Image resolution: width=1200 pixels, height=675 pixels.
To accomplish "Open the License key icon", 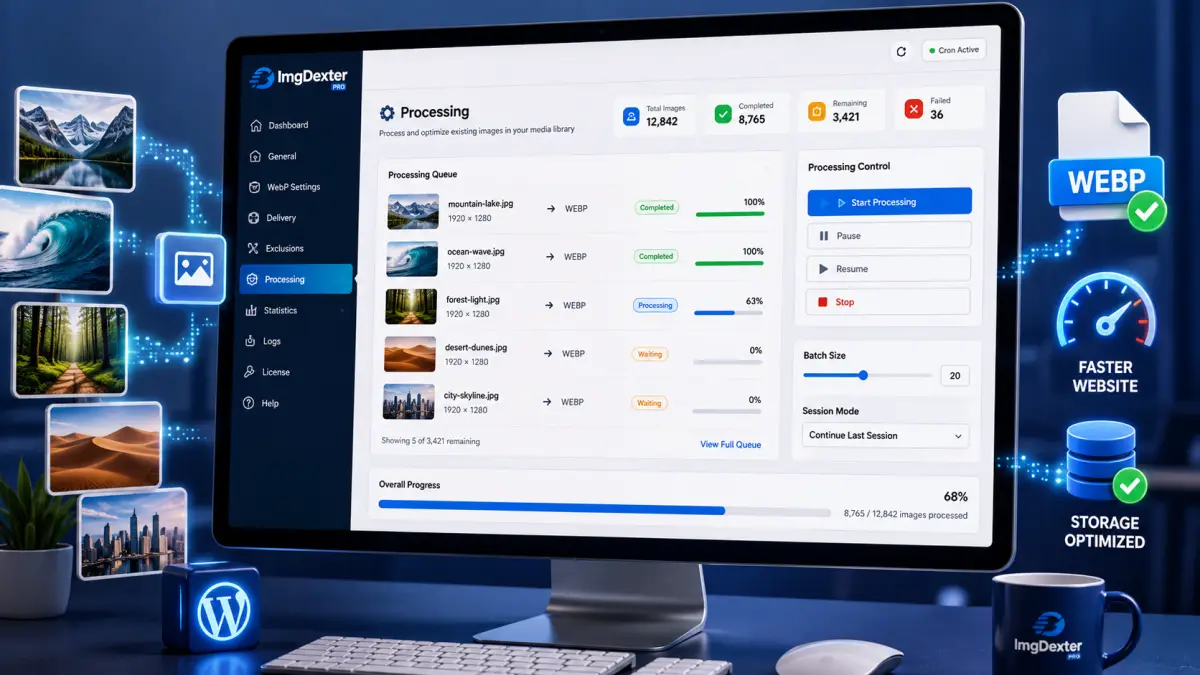I will click(251, 372).
